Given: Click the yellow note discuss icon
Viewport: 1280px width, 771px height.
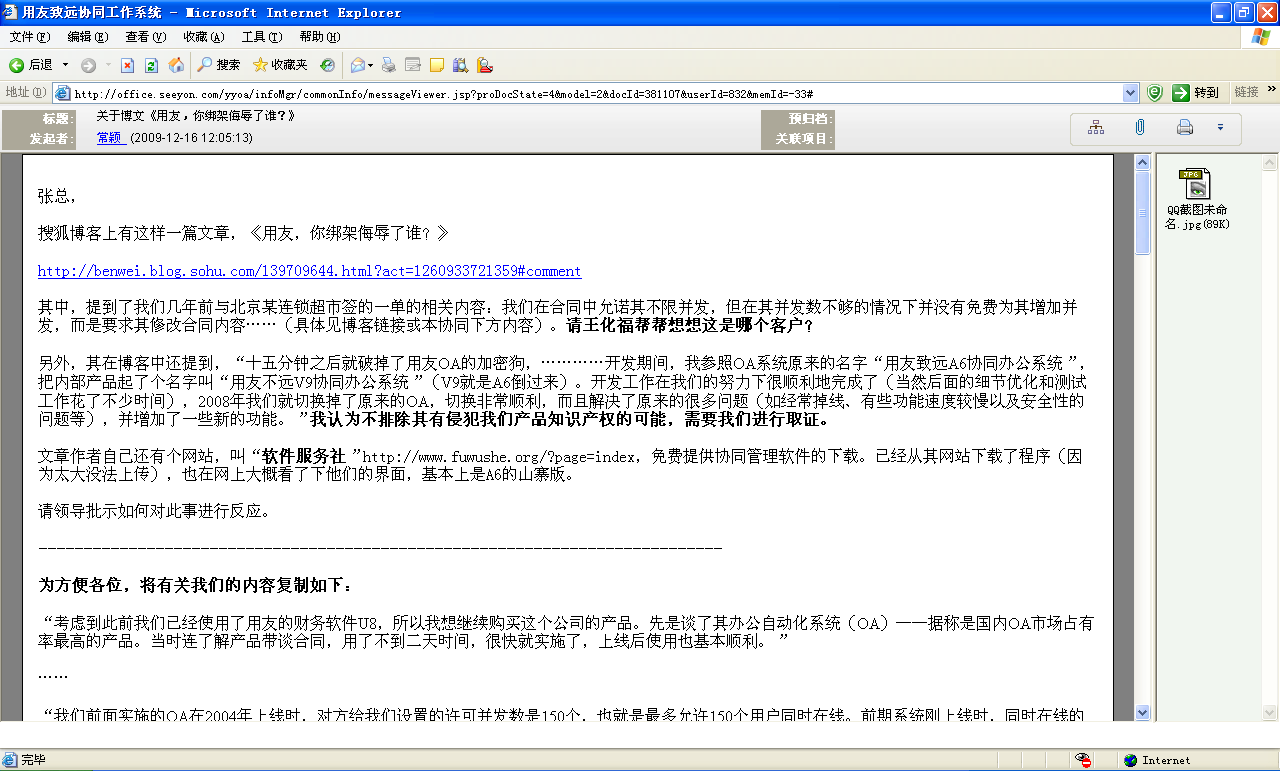Looking at the screenshot, I should pyautogui.click(x=436, y=65).
